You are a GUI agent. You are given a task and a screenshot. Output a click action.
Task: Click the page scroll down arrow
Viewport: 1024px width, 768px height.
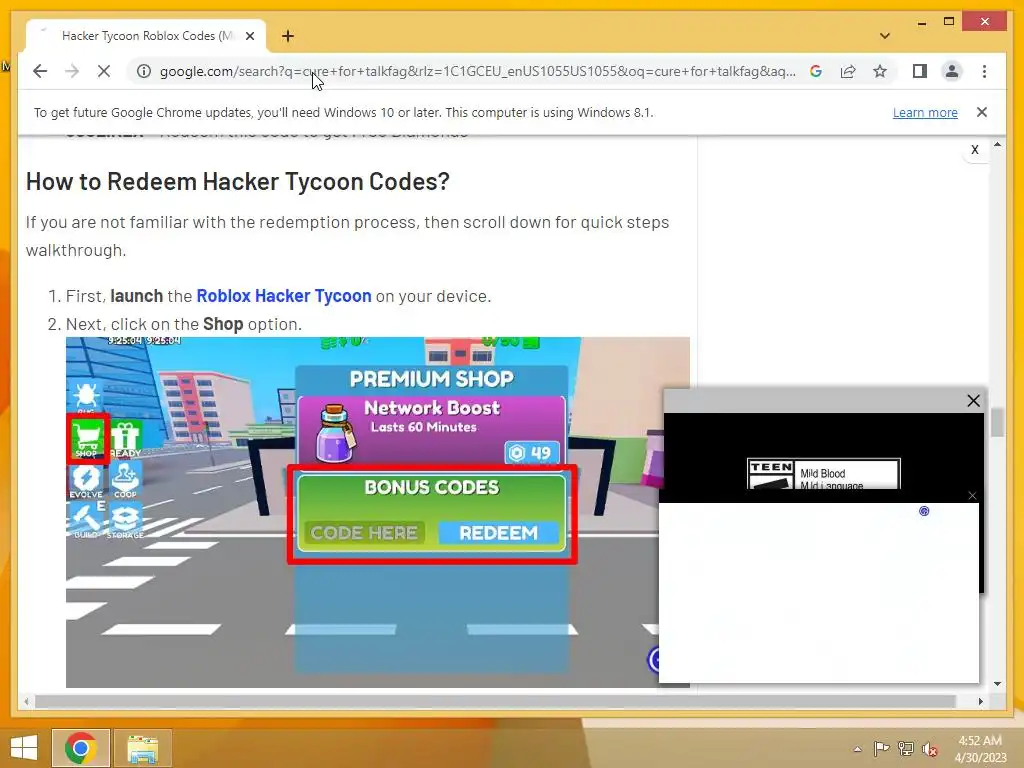[x=997, y=684]
